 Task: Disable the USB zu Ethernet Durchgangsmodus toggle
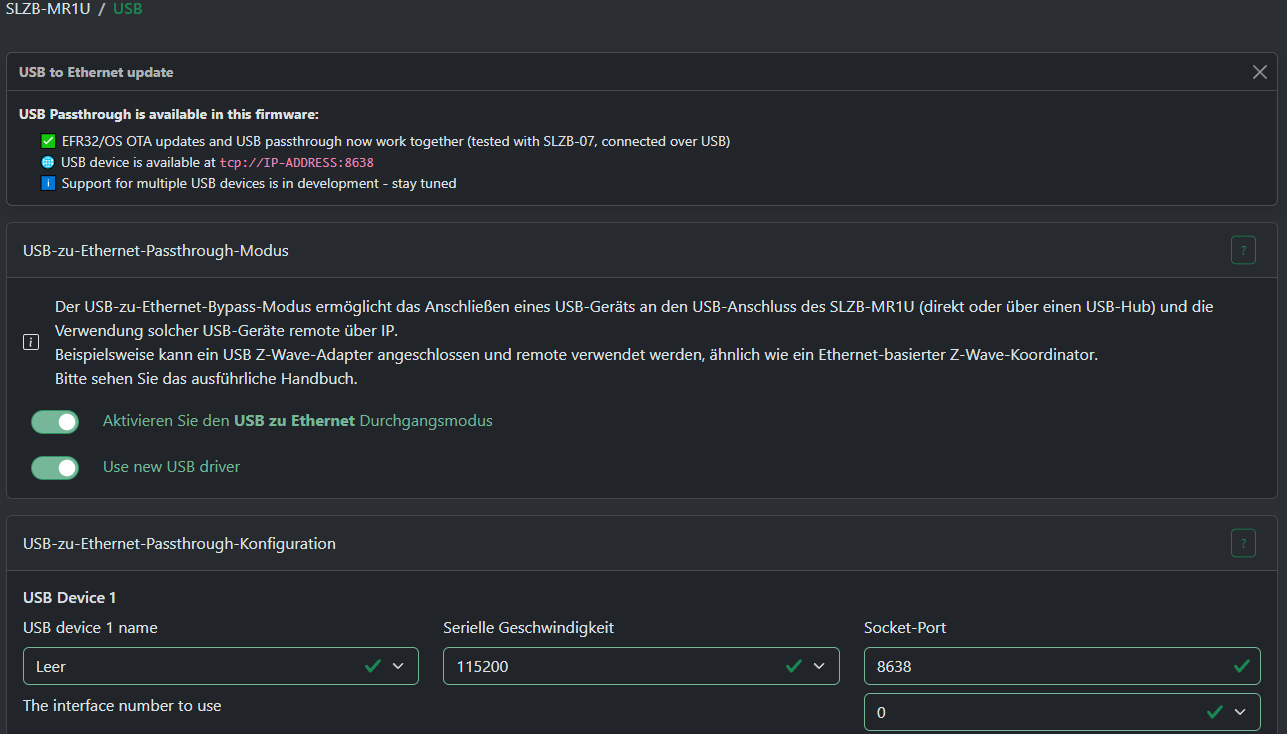pos(54,421)
